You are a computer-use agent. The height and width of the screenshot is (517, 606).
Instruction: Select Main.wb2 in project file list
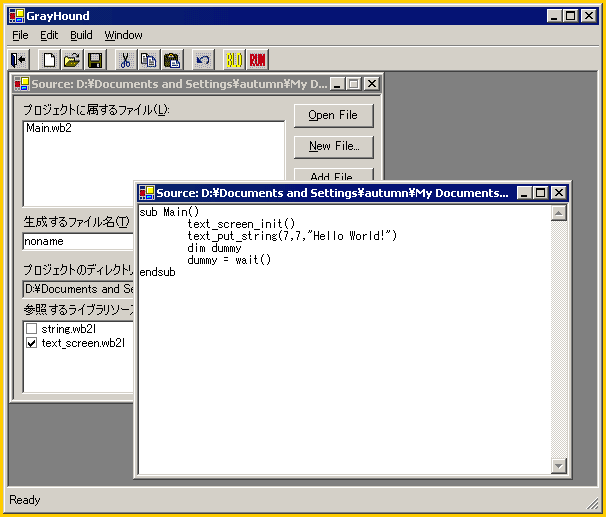pyautogui.click(x=49, y=128)
